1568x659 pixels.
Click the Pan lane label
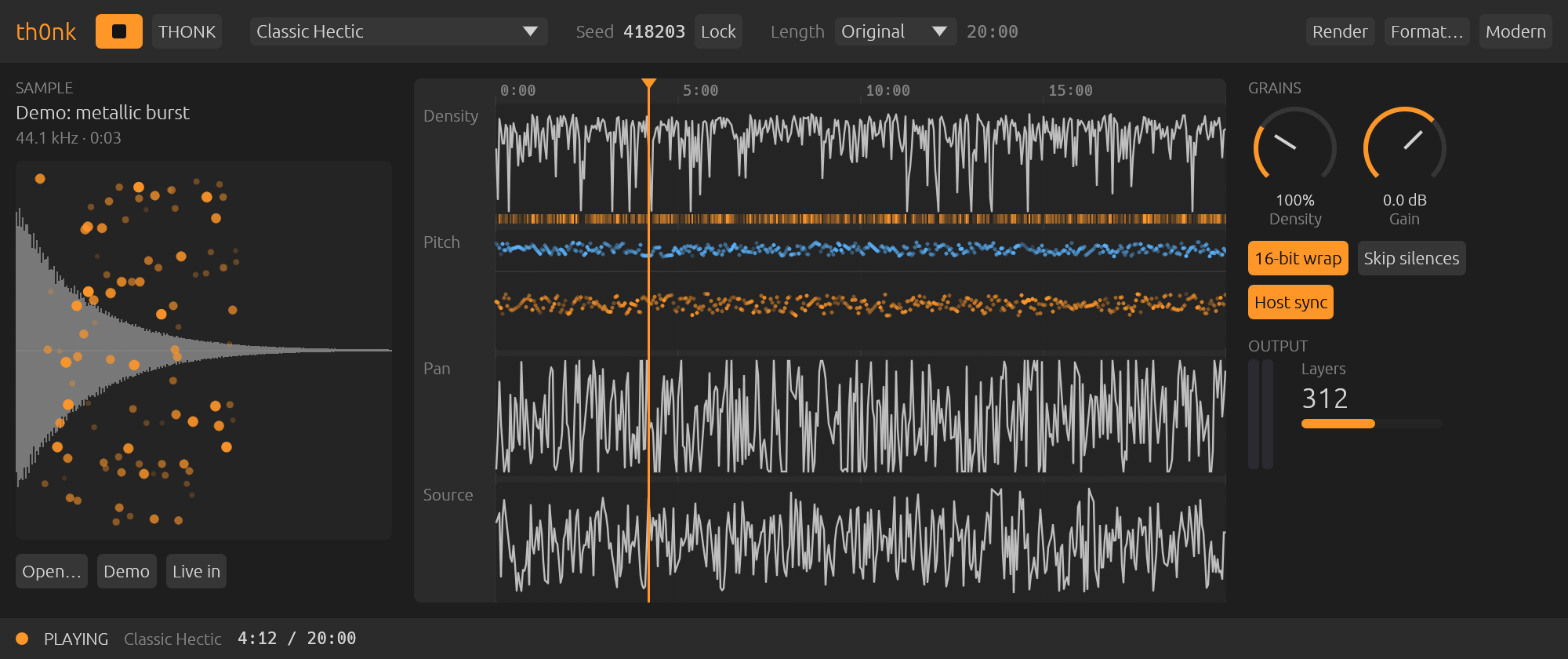tap(437, 369)
